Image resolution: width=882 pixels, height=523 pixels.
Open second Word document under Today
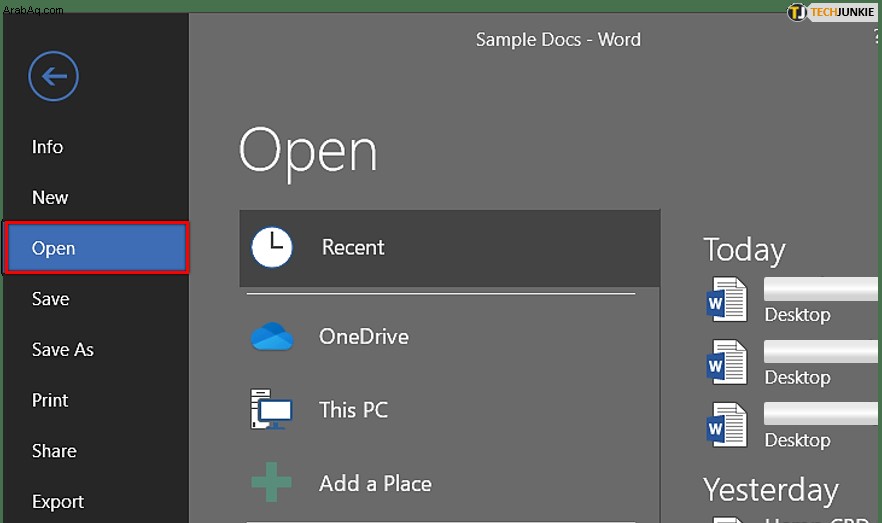(727, 362)
